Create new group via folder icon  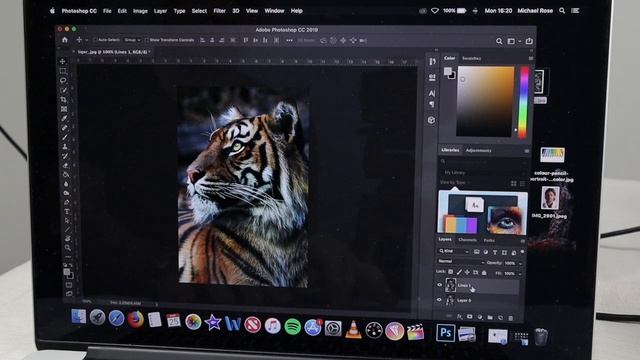click(490, 317)
